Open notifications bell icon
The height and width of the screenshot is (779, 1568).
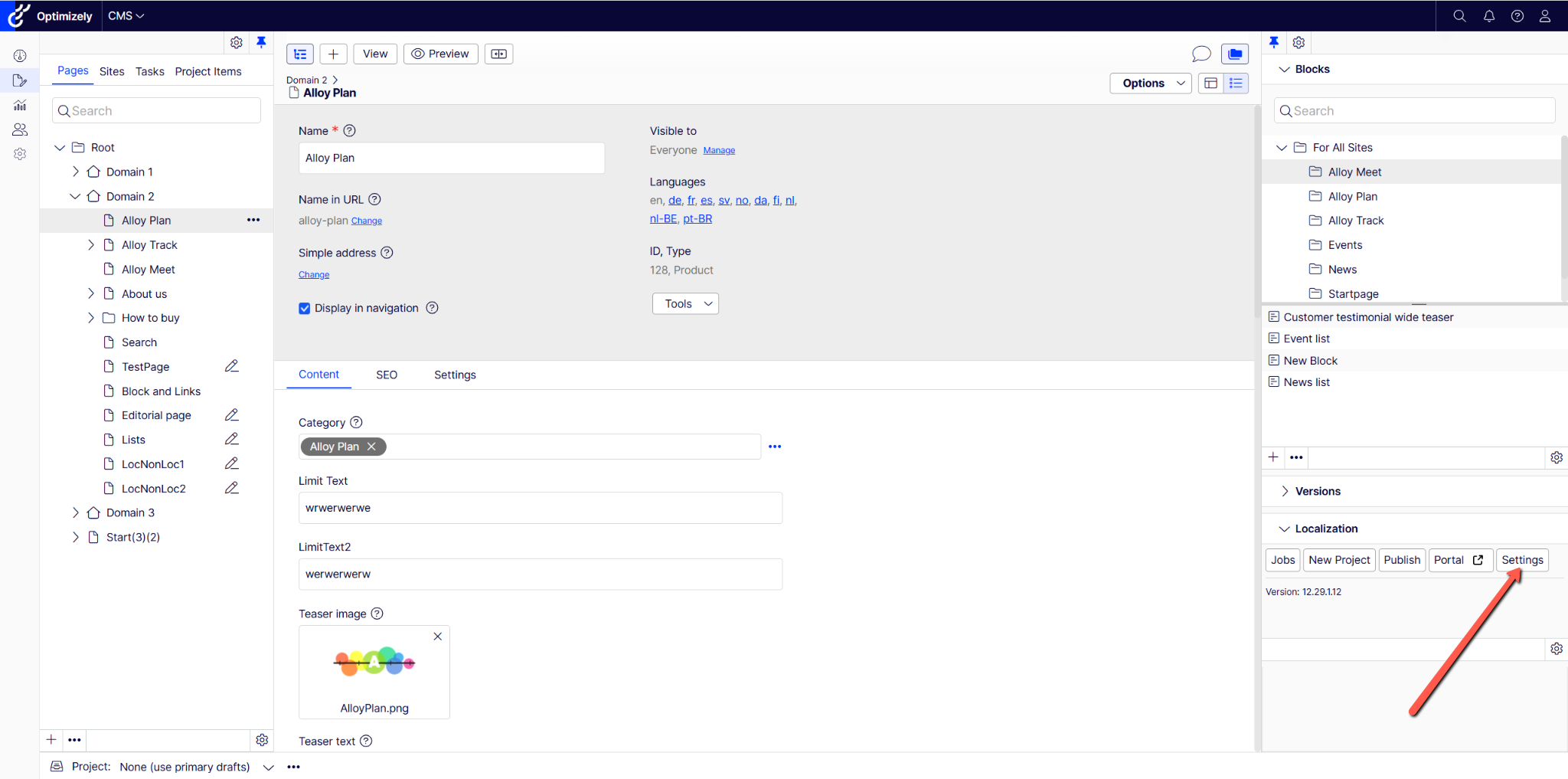pyautogui.click(x=1489, y=16)
